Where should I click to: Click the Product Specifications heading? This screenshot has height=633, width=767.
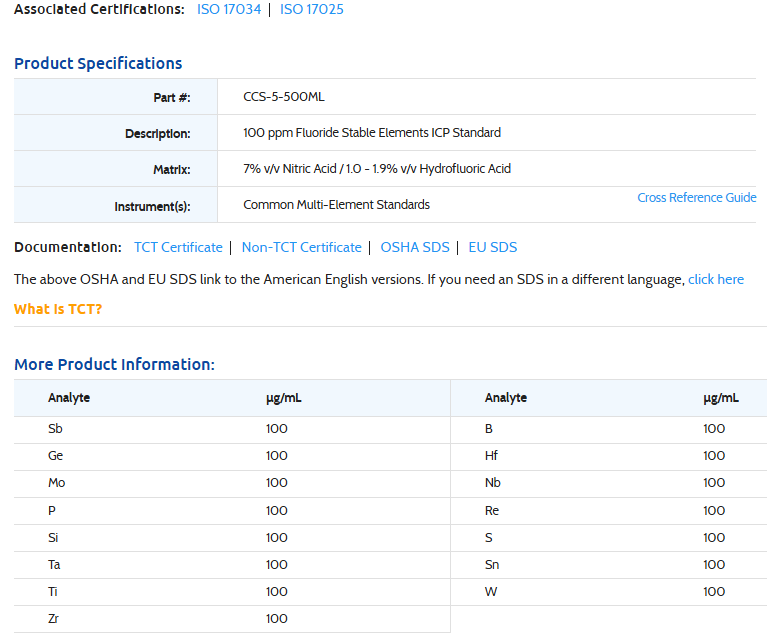pyautogui.click(x=98, y=63)
